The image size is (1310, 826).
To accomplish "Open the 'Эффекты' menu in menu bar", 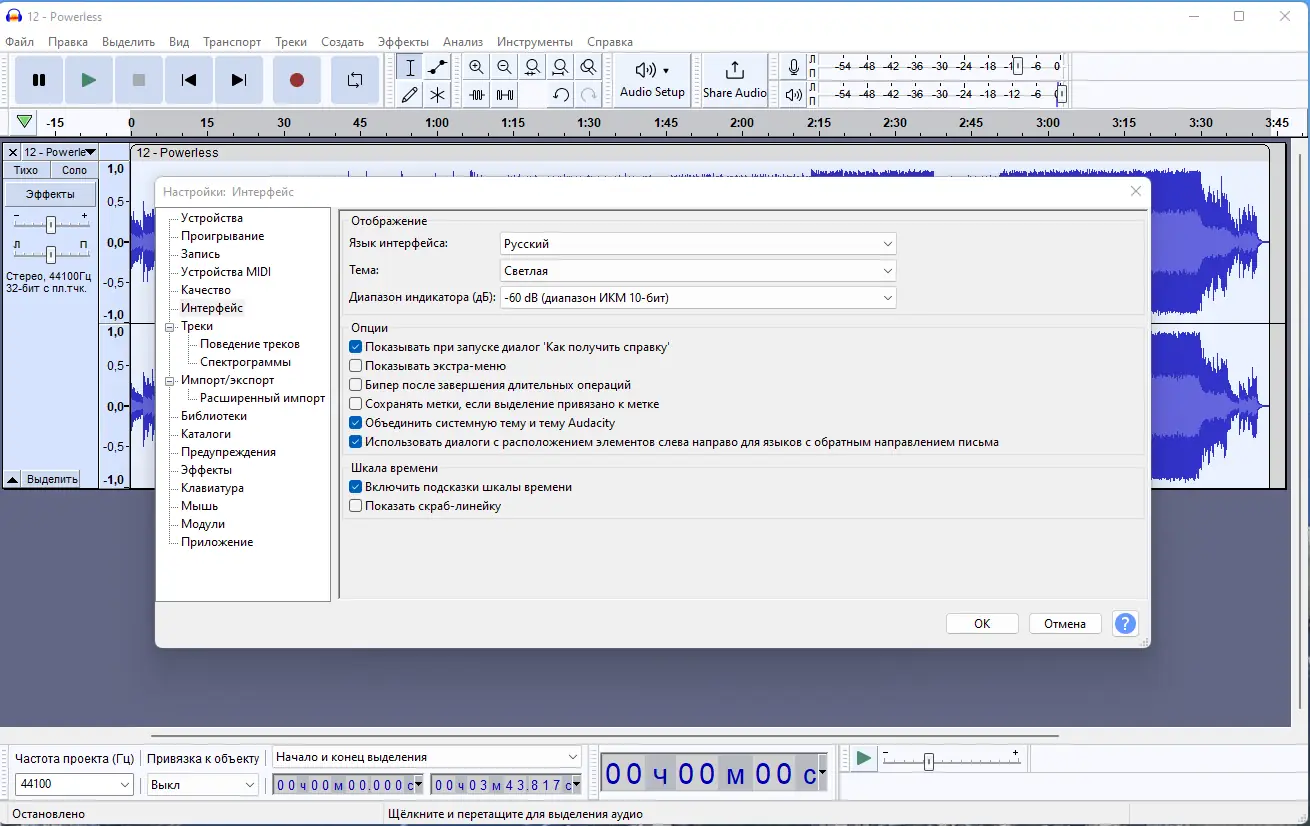I will pyautogui.click(x=403, y=42).
